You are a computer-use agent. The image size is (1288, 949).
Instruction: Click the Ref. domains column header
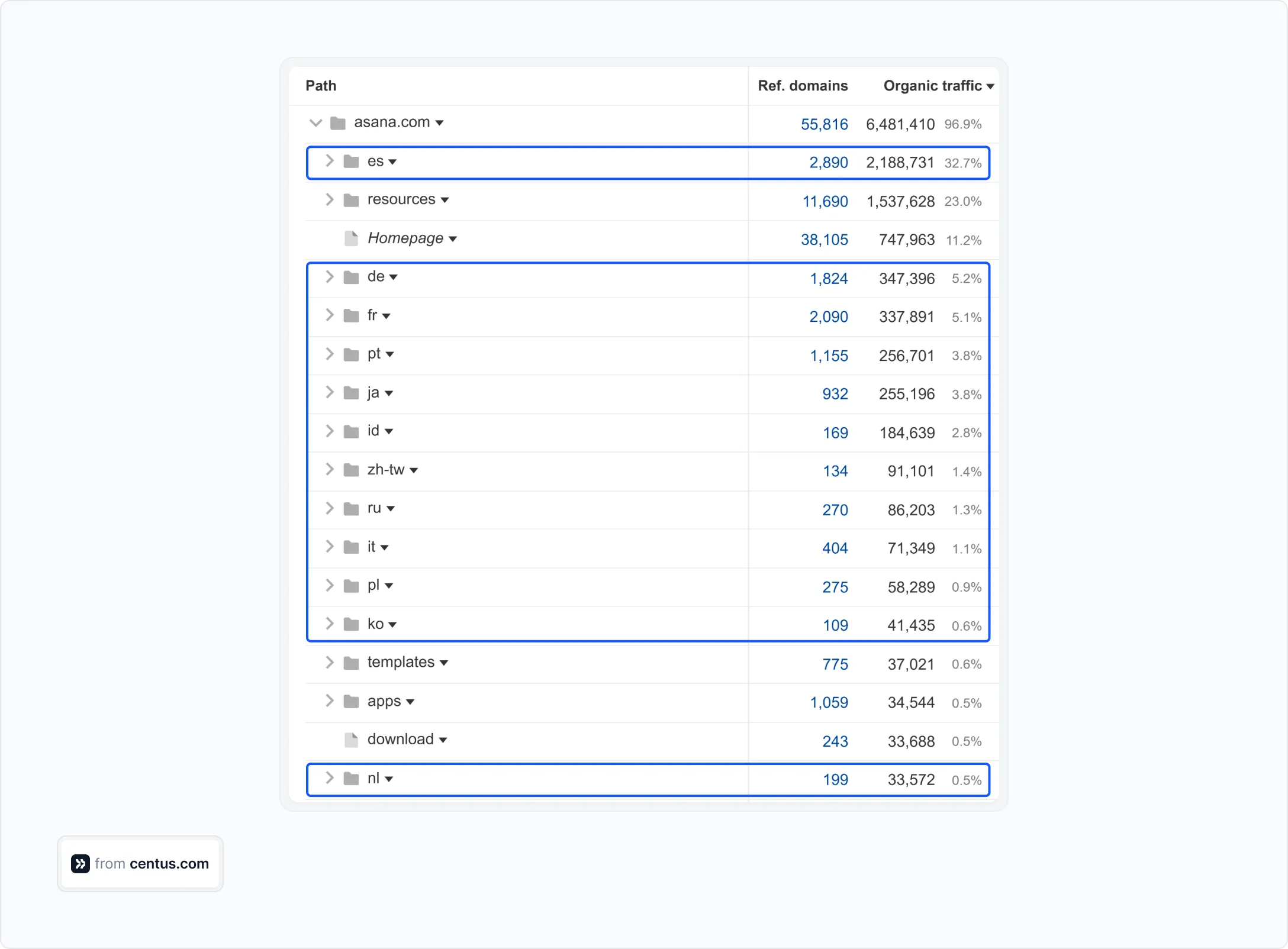coord(803,86)
